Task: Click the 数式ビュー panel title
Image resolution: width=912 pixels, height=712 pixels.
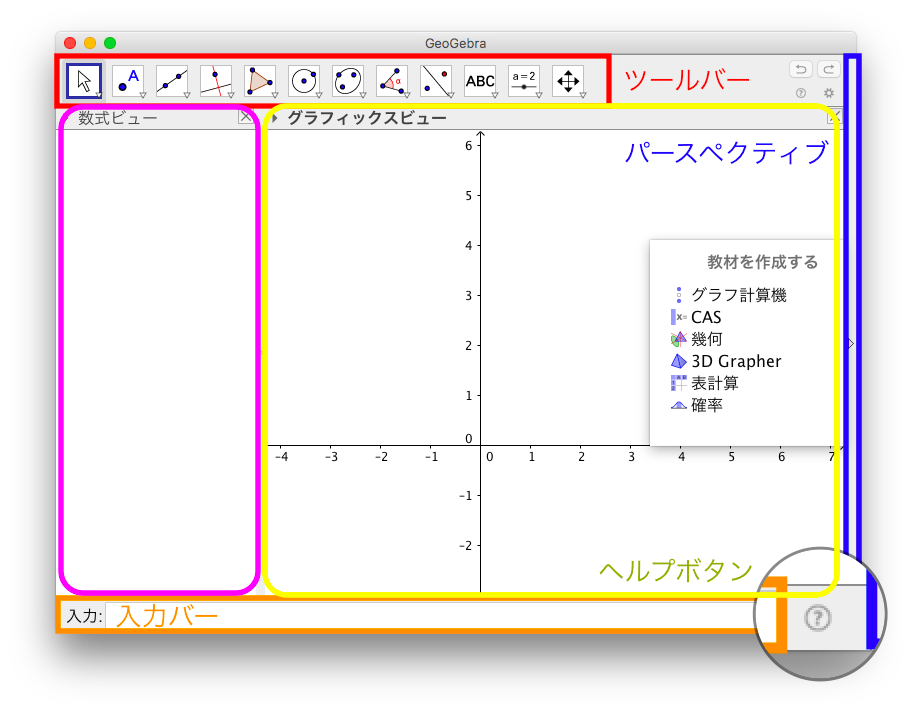Action: pyautogui.click(x=118, y=118)
